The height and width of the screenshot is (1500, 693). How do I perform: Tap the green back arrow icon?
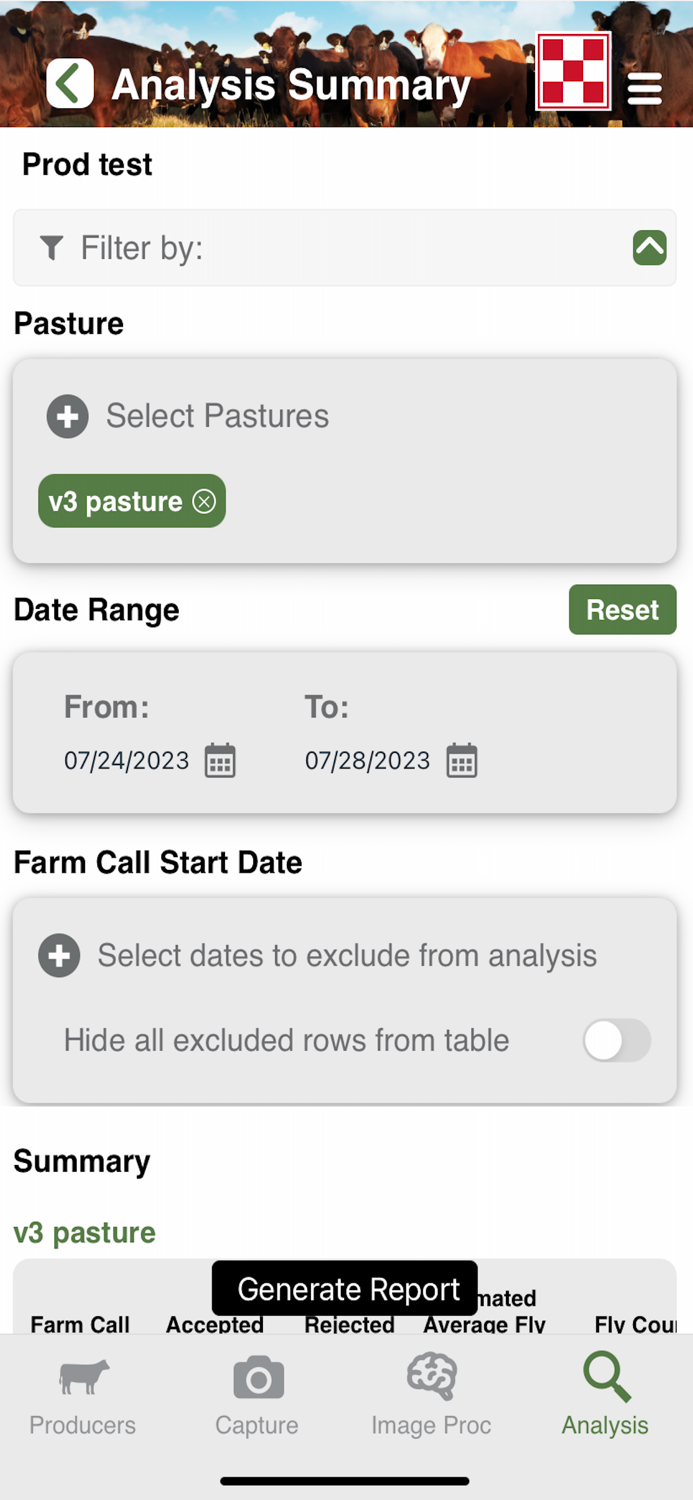[x=69, y=83]
